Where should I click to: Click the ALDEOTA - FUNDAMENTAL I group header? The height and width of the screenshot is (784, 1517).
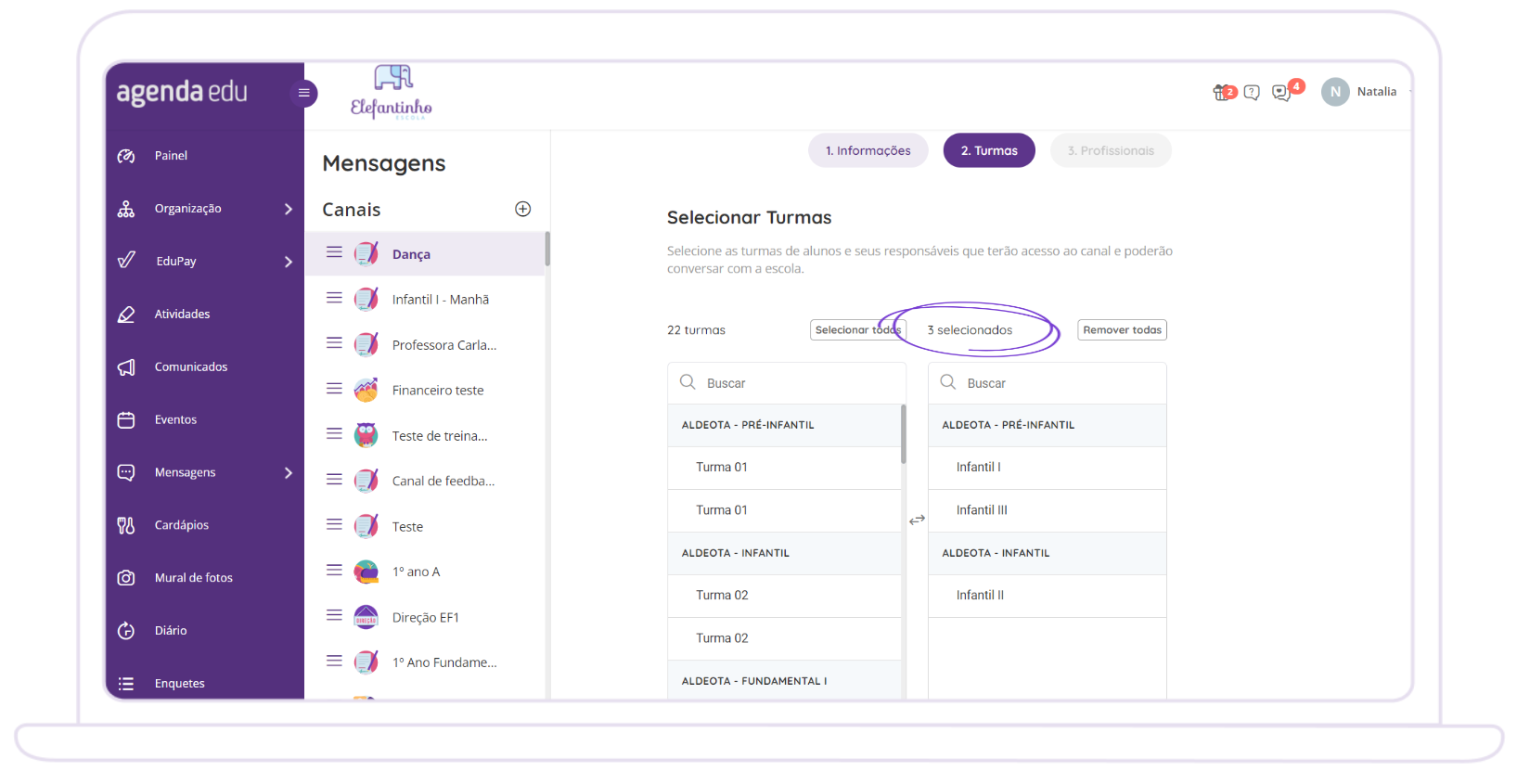[x=784, y=680]
